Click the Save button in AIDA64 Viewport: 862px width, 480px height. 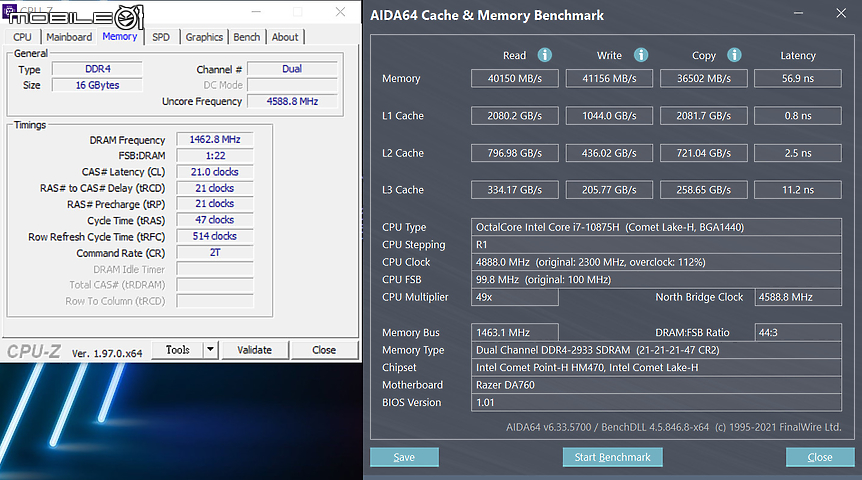[404, 457]
